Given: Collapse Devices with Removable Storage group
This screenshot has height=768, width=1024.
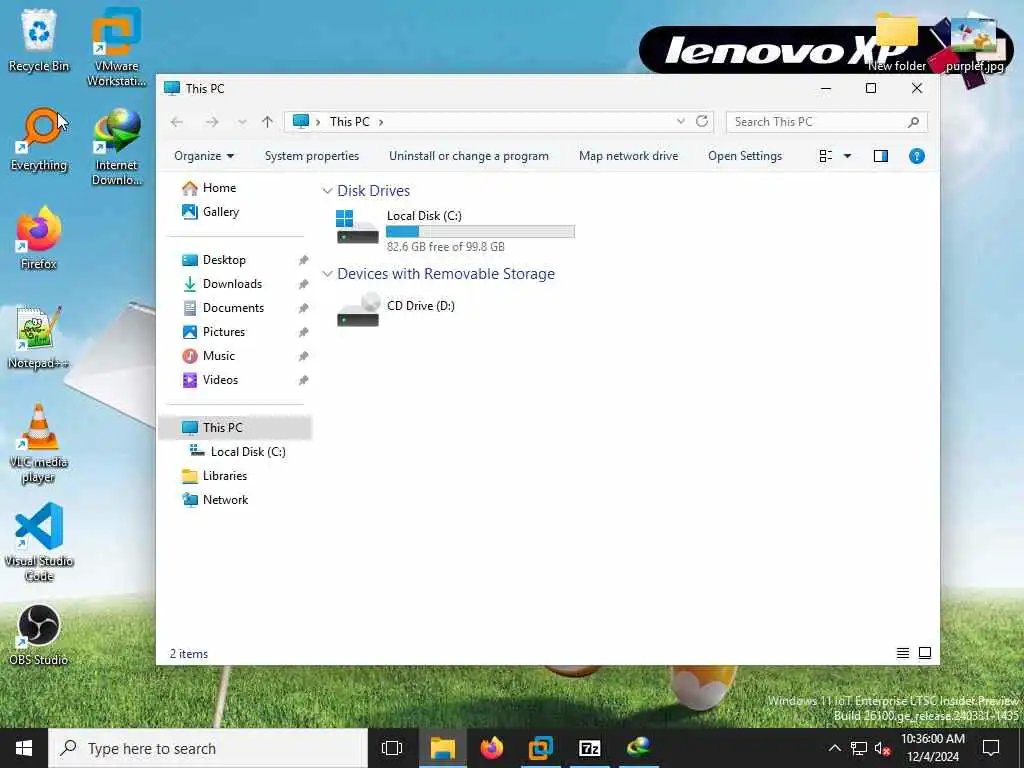Looking at the screenshot, I should click(327, 274).
